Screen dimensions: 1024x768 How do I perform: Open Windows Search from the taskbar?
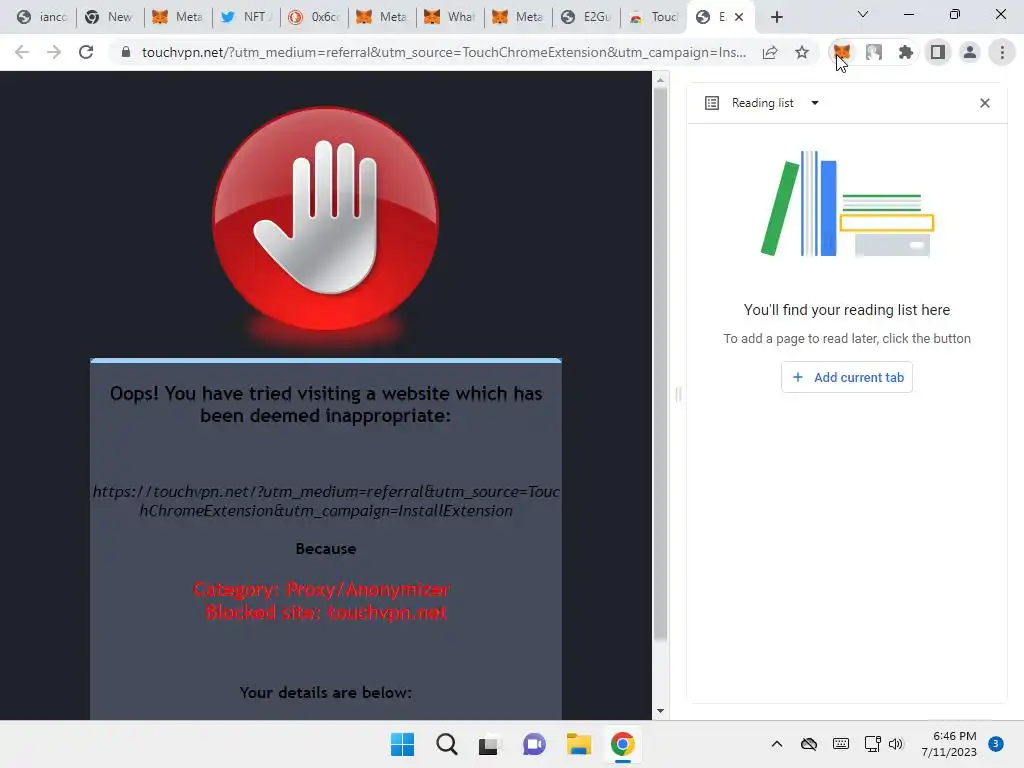(447, 744)
